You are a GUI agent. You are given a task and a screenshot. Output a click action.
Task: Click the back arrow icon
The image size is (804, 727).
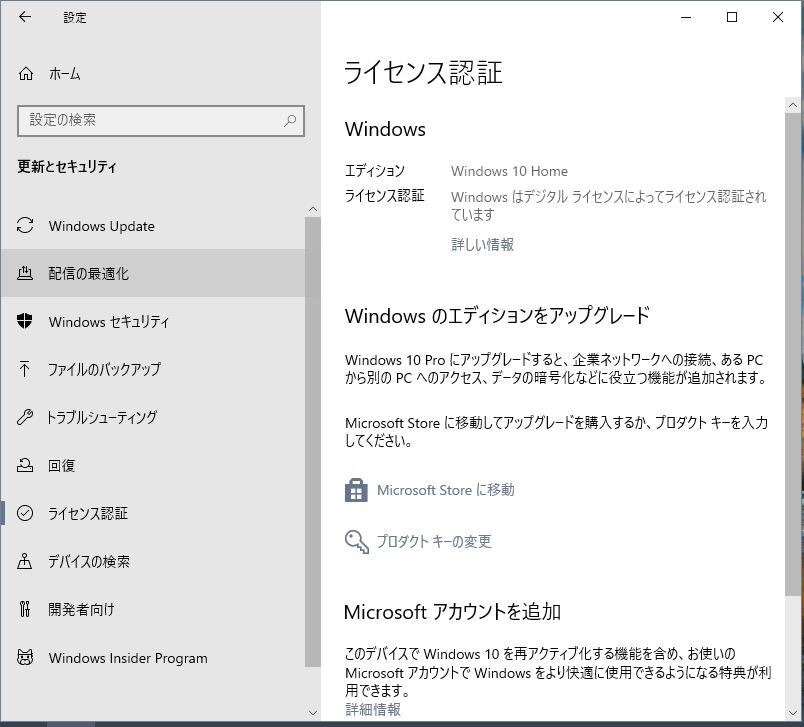pyautogui.click(x=25, y=17)
